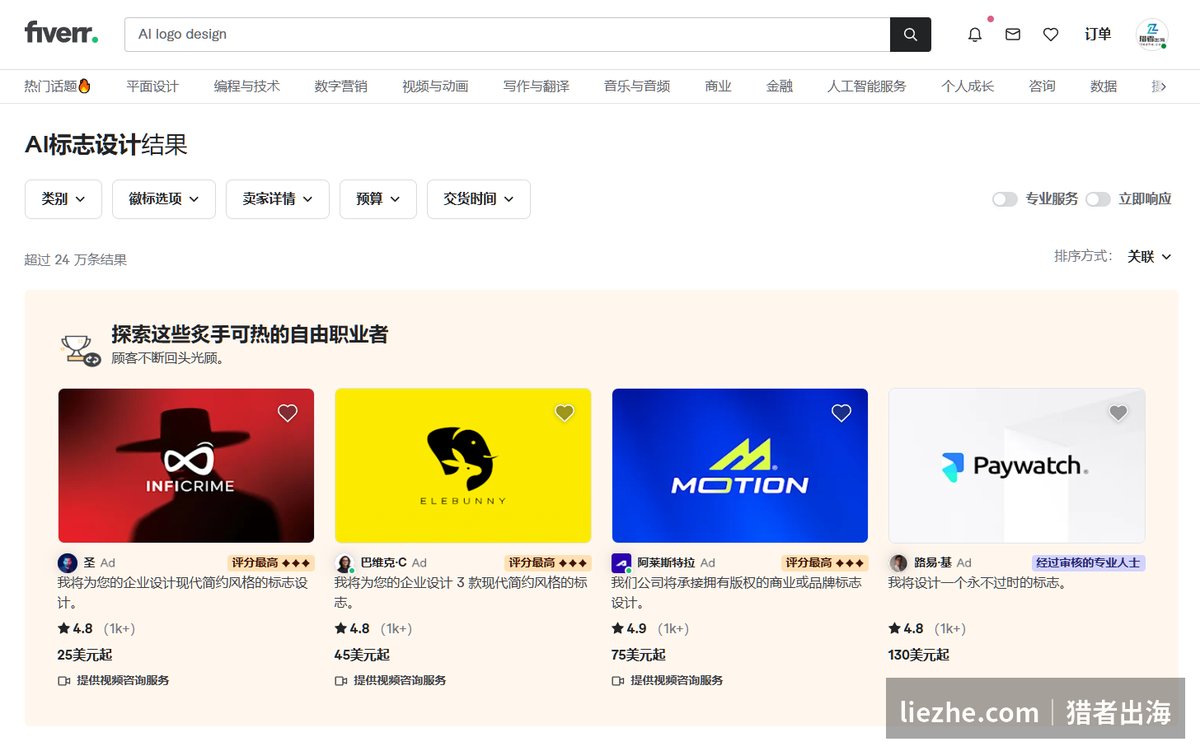Image resolution: width=1200 pixels, height=751 pixels.
Task: Toggle the 专业服务 switch
Action: point(1004,199)
